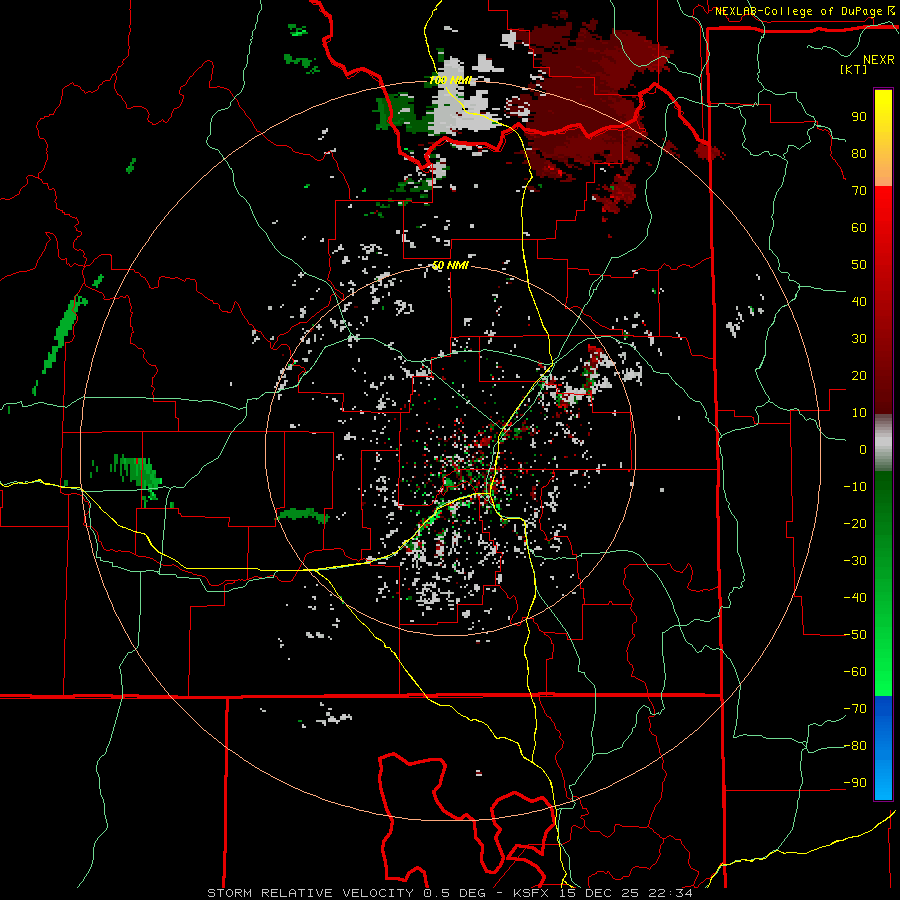Click the positive 90 scale value
The height and width of the screenshot is (900, 900).
[x=859, y=117]
